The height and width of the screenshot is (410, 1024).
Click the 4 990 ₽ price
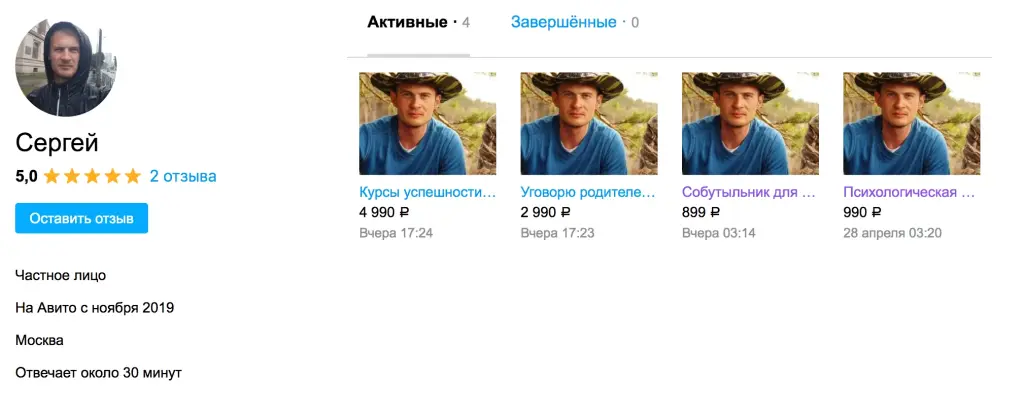point(384,212)
